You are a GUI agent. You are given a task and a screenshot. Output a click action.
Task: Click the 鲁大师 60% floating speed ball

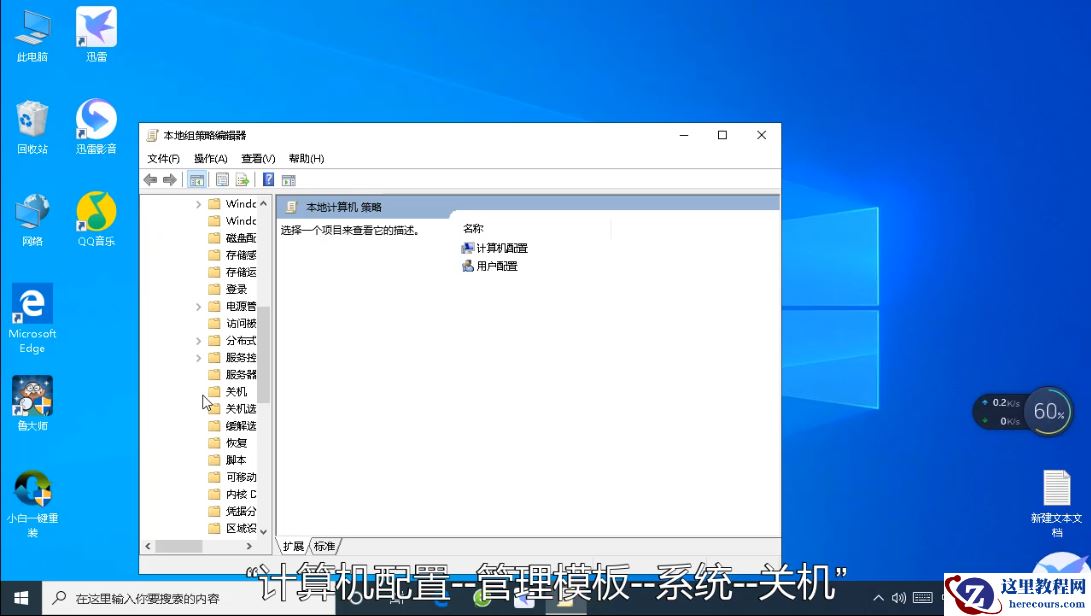pyautogui.click(x=1048, y=411)
